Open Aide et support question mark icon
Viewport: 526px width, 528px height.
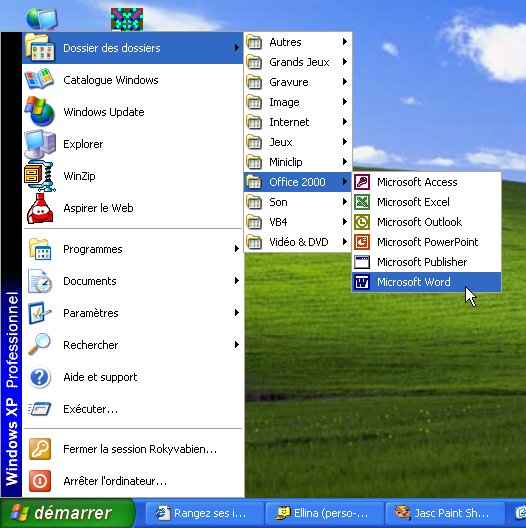[x=39, y=377]
